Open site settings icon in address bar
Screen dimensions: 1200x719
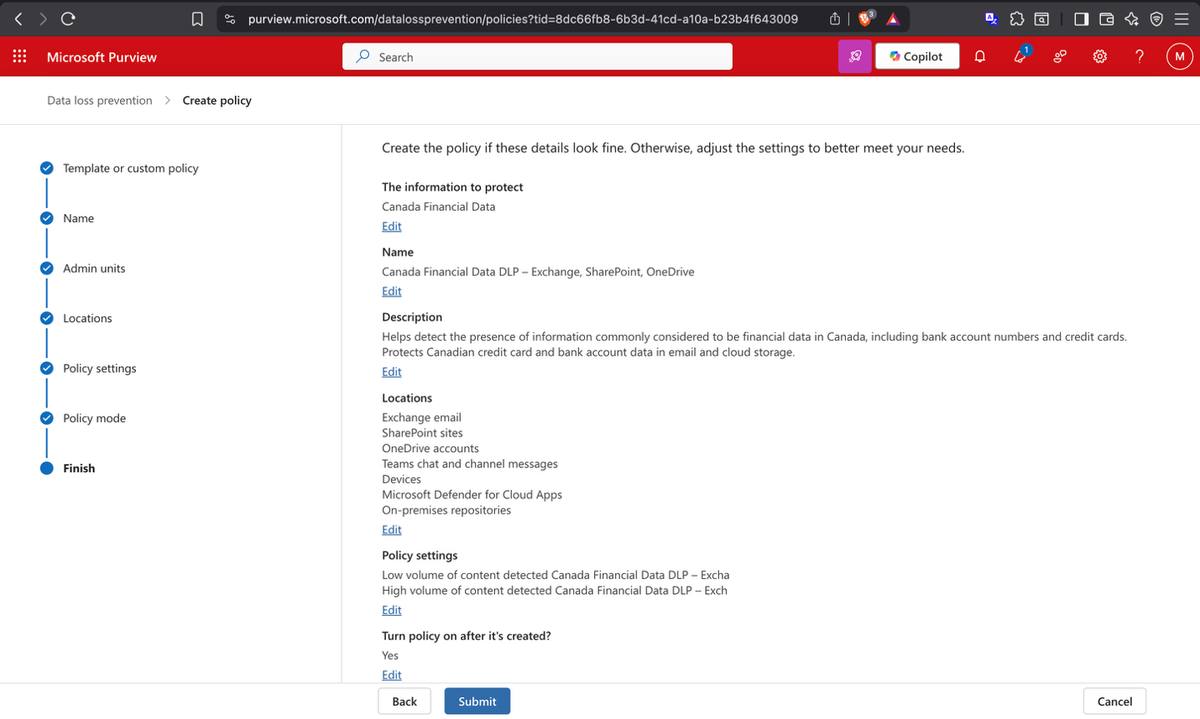[230, 18]
